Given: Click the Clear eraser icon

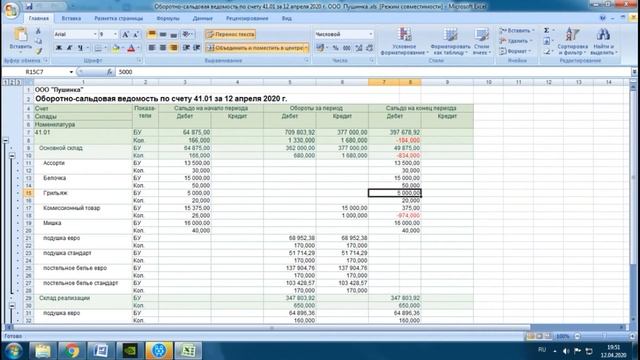Looking at the screenshot, I should tap(547, 51).
